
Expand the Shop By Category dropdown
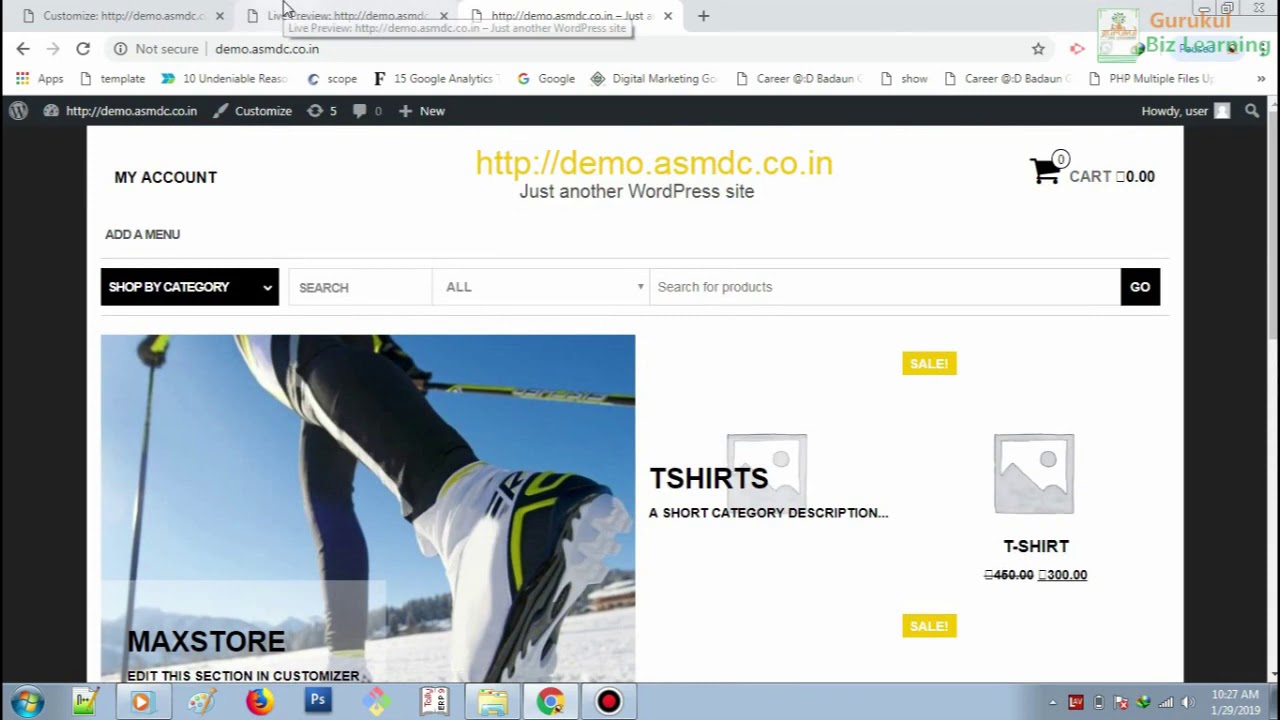(x=190, y=287)
